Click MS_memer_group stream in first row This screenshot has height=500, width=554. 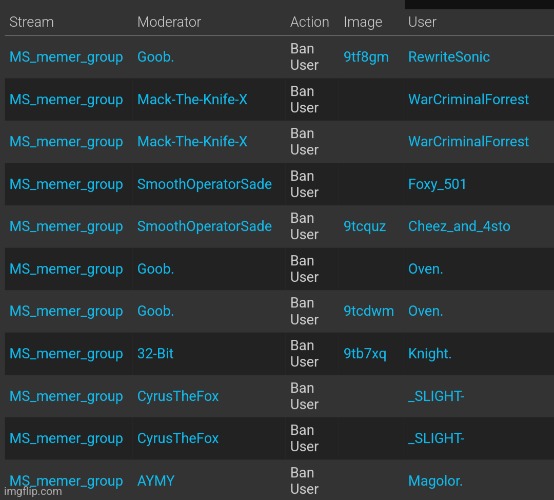[x=66, y=57]
